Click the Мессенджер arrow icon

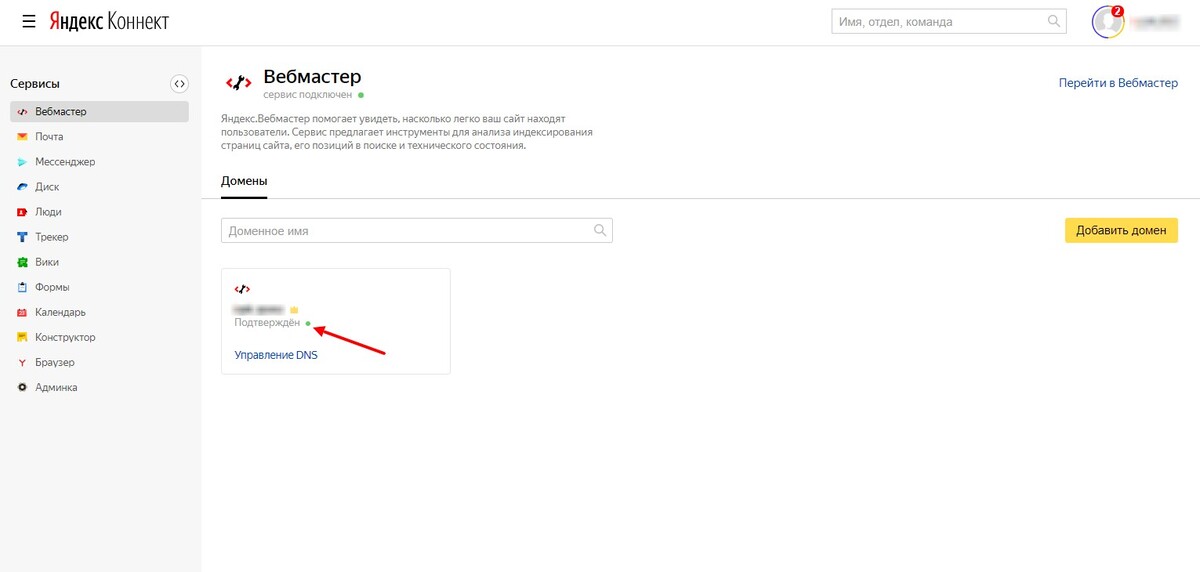pos(22,161)
